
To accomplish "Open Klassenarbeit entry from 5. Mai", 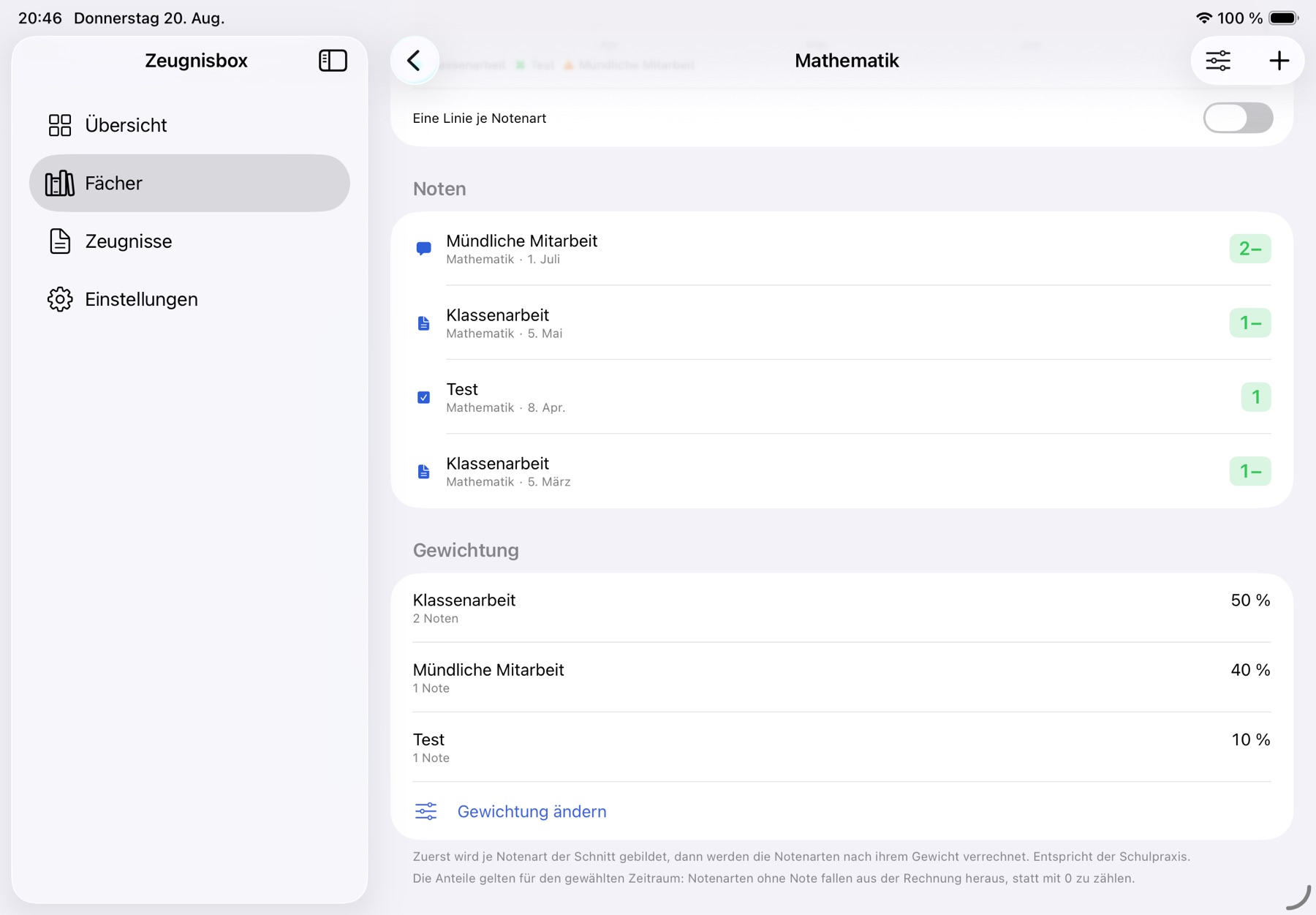I will (x=842, y=323).
